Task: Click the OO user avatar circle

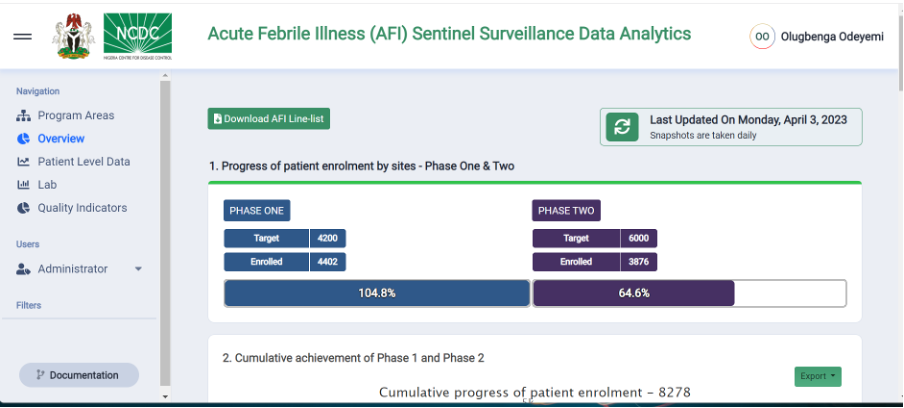Action: click(762, 36)
